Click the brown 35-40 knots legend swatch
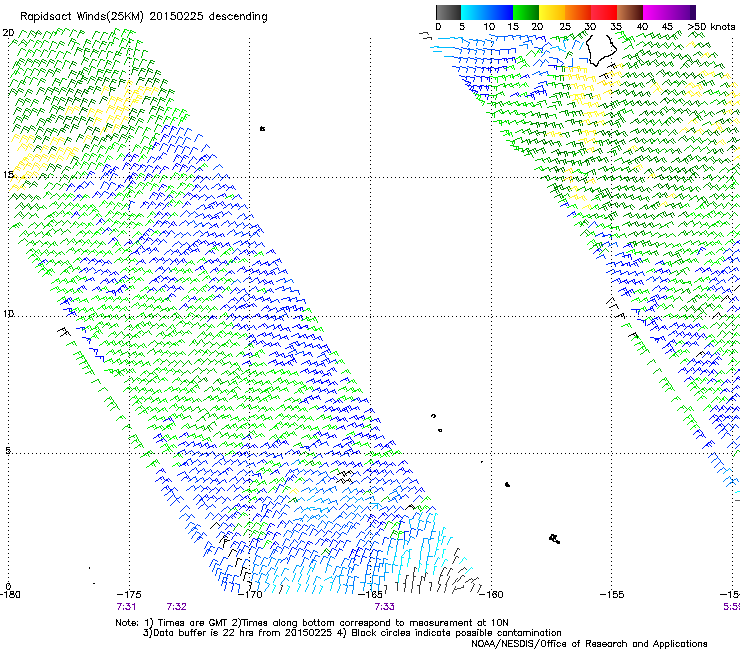This screenshot has width=740, height=650. tap(630, 12)
